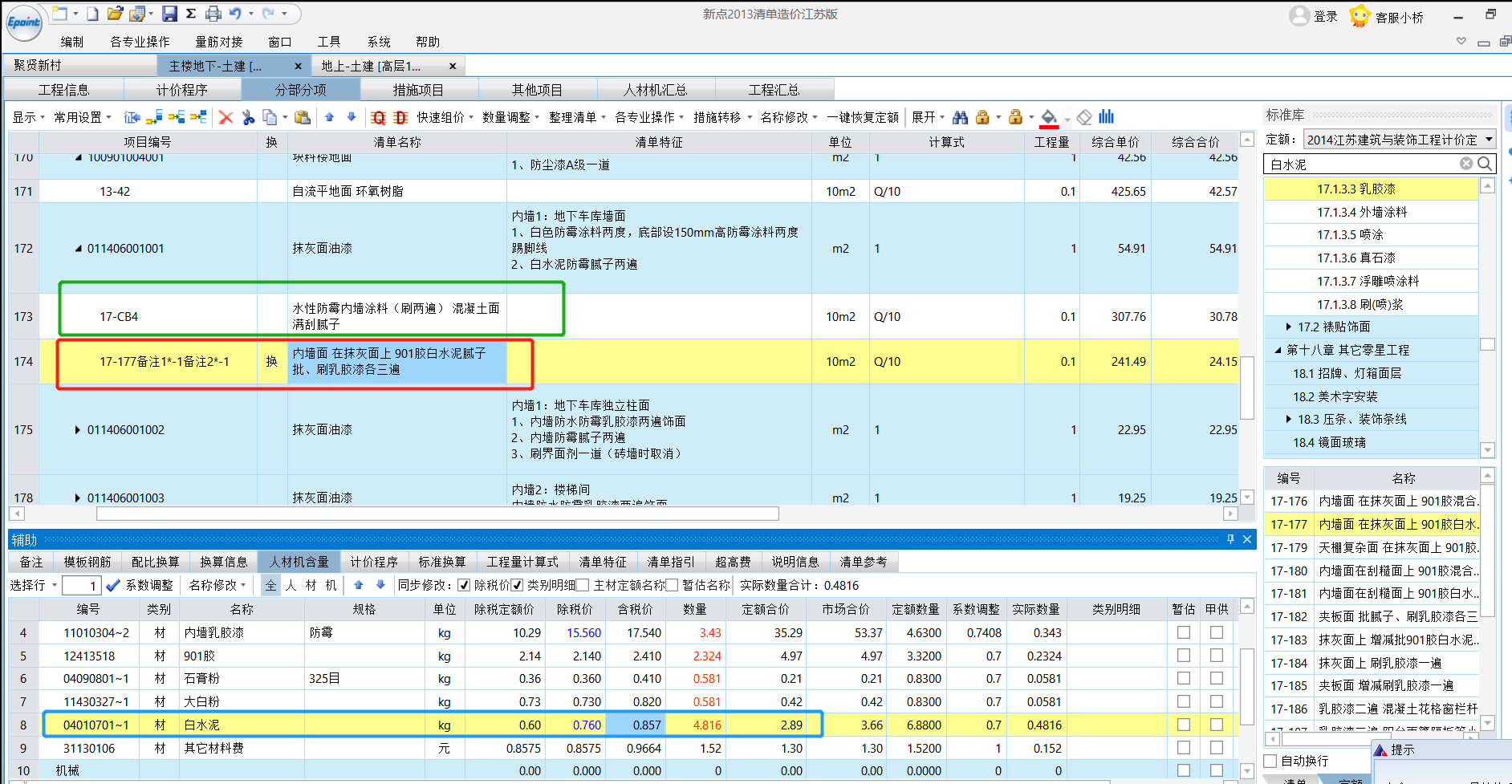
Task: Click the red X delete icon
Action: (x=226, y=117)
